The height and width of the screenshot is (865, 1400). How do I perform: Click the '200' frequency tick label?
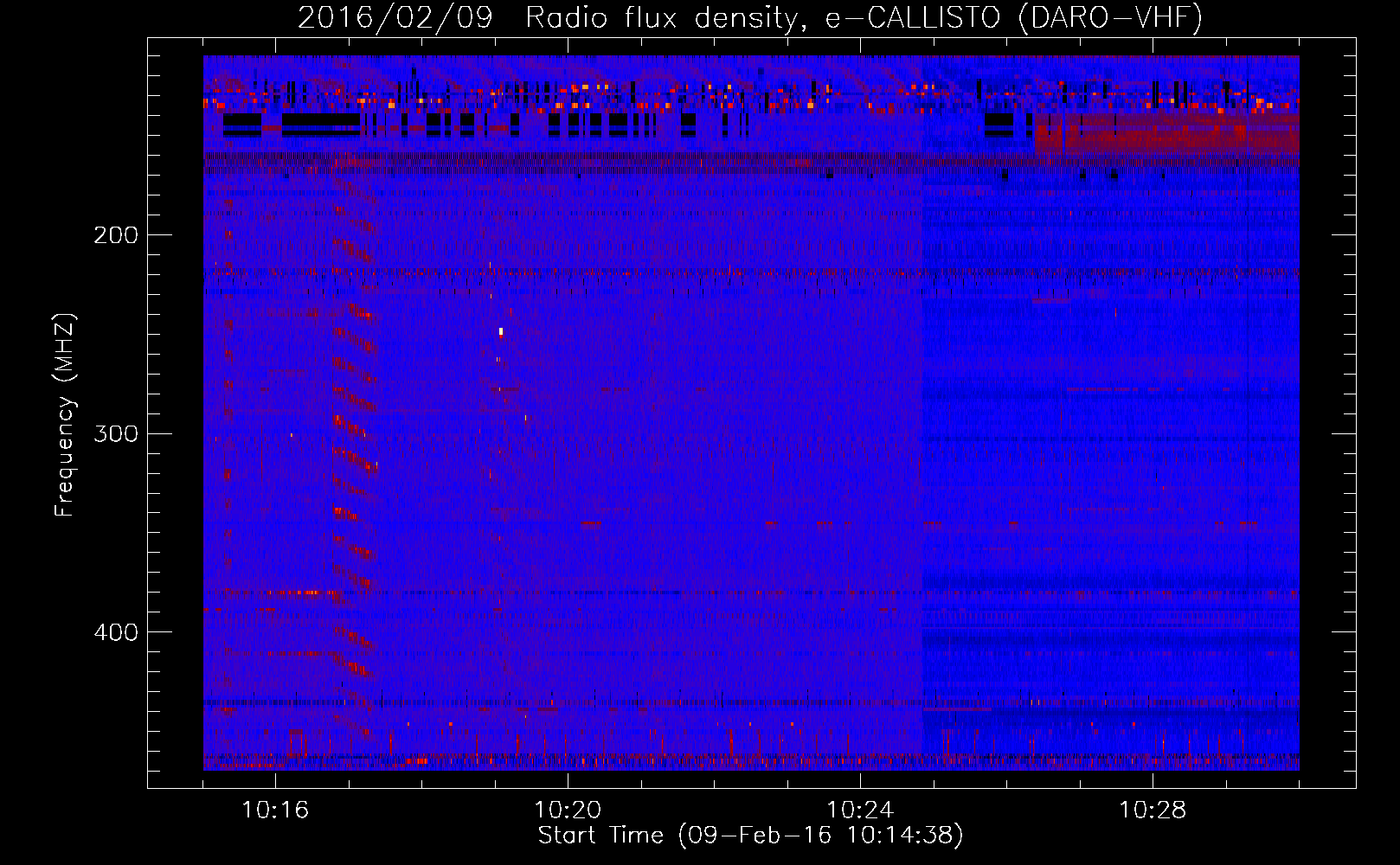point(115,235)
